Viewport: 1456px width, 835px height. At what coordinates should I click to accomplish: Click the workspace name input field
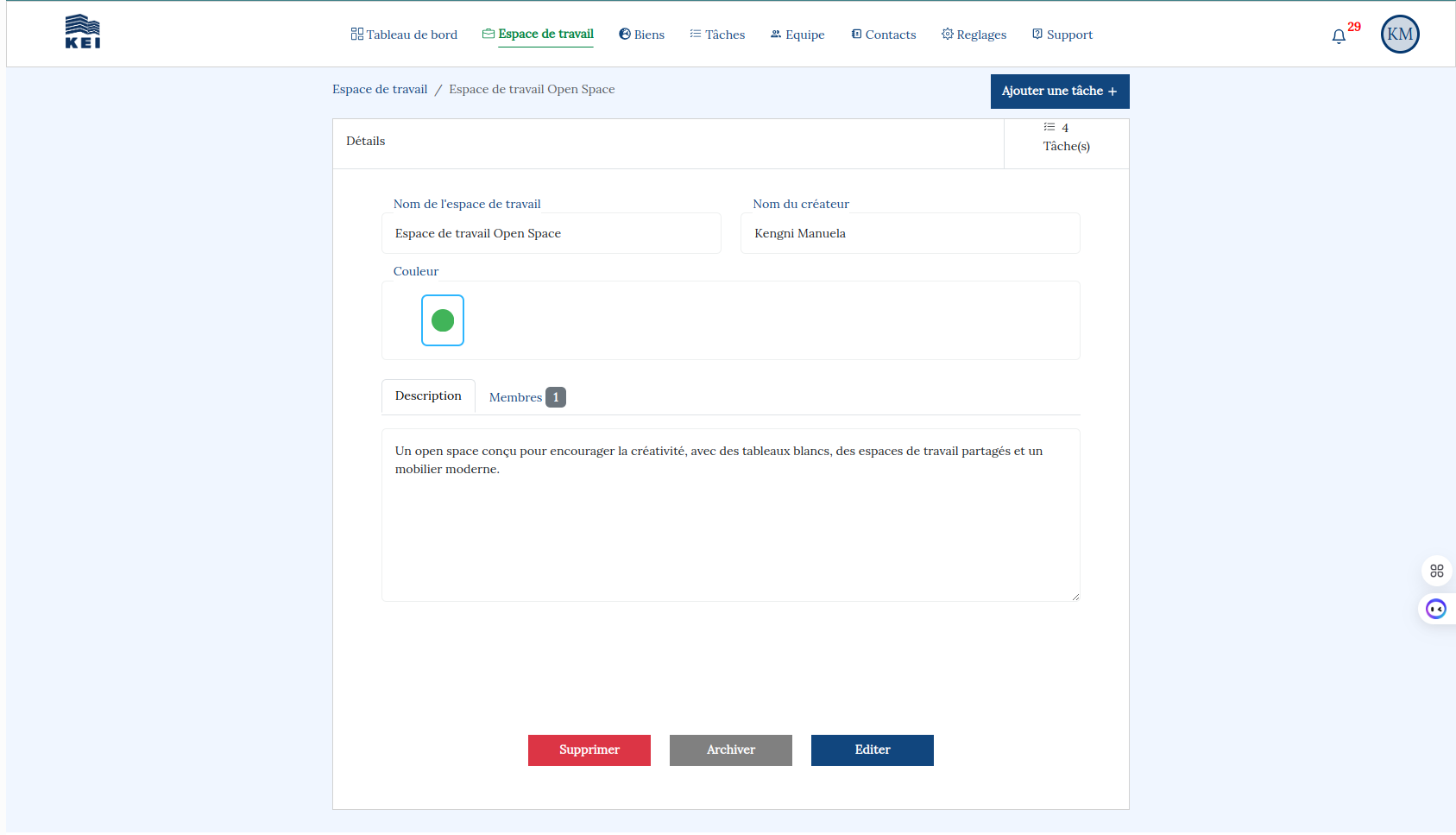click(552, 233)
